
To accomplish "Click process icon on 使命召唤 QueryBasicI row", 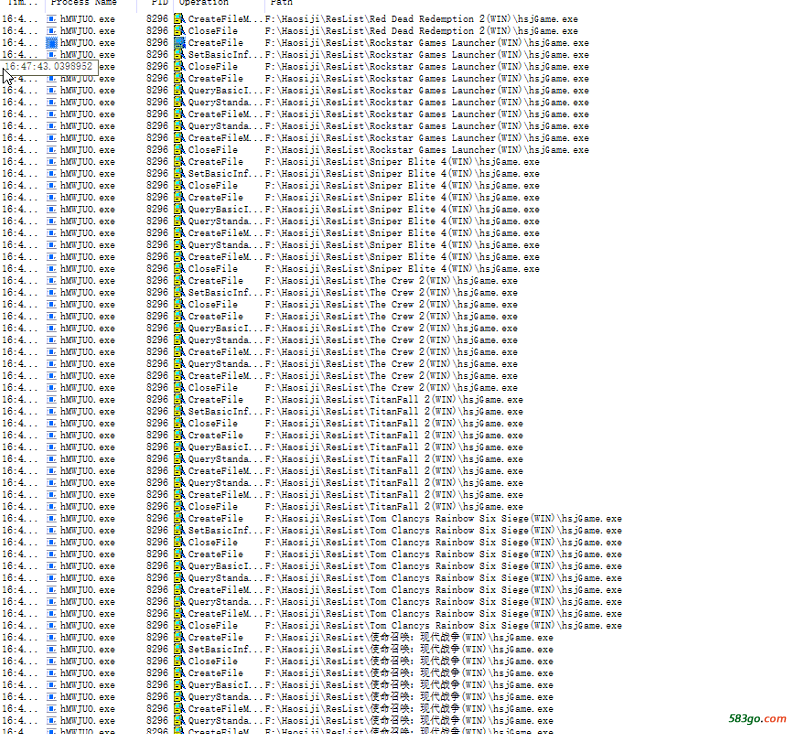I will (52, 685).
